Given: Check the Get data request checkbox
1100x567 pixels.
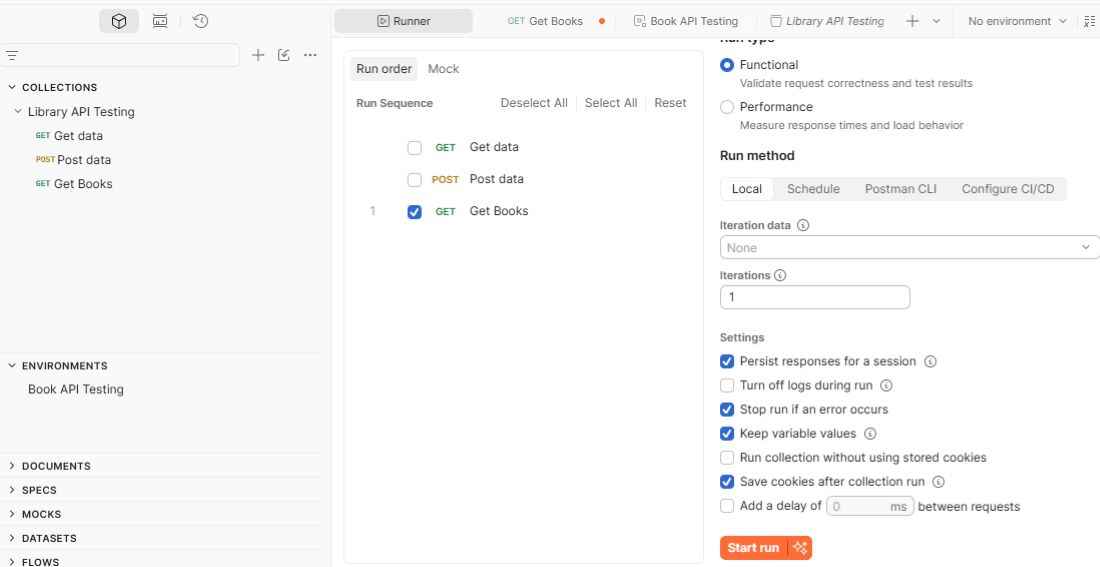Looking at the screenshot, I should (415, 147).
